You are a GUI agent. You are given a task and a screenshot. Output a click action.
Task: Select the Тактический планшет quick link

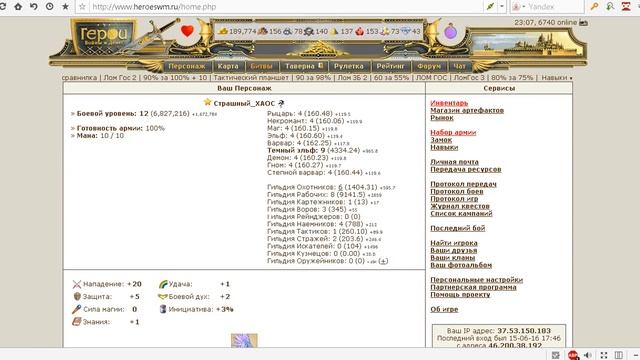(251, 78)
